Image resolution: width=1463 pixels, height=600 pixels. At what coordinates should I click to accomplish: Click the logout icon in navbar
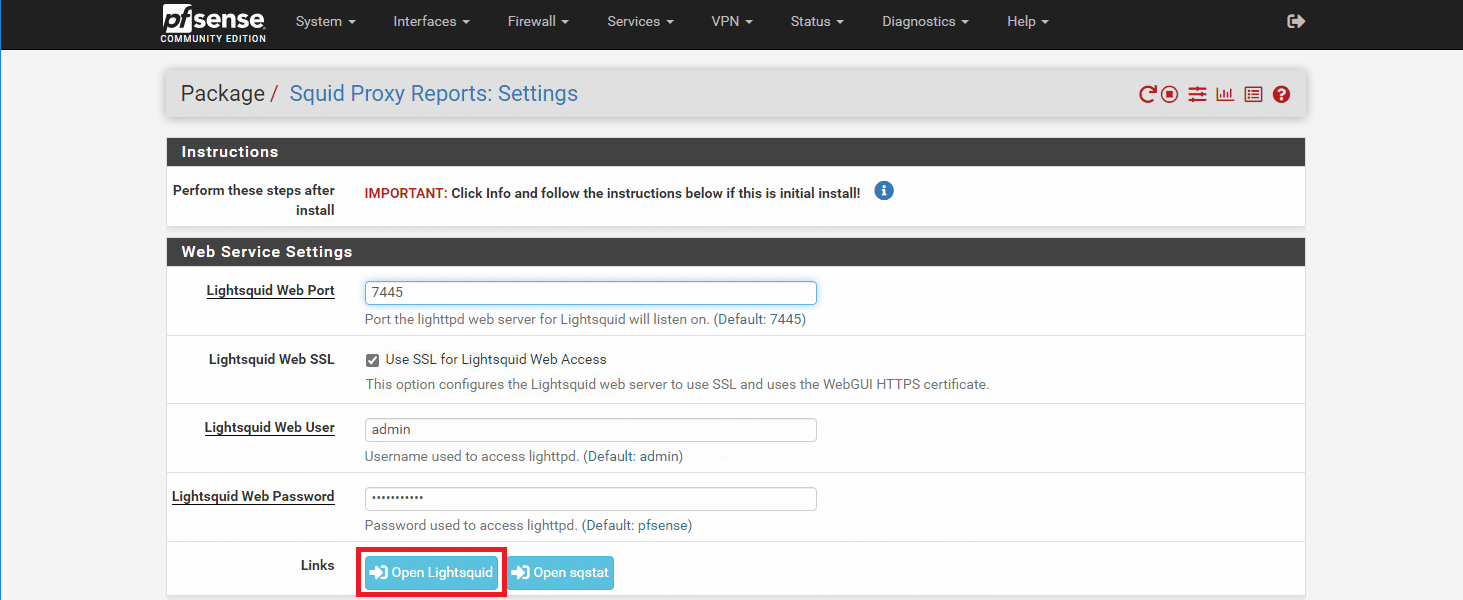tap(1296, 21)
